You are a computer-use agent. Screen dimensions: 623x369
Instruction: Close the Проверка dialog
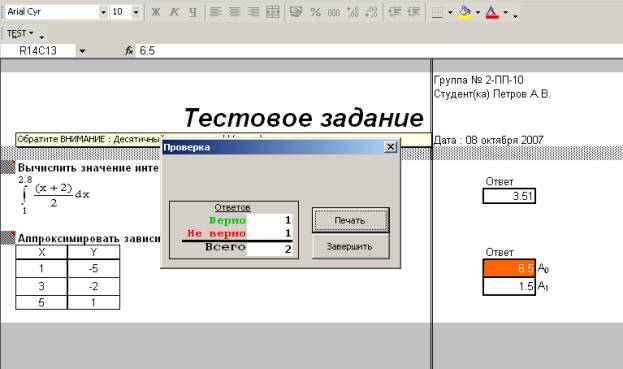point(391,147)
